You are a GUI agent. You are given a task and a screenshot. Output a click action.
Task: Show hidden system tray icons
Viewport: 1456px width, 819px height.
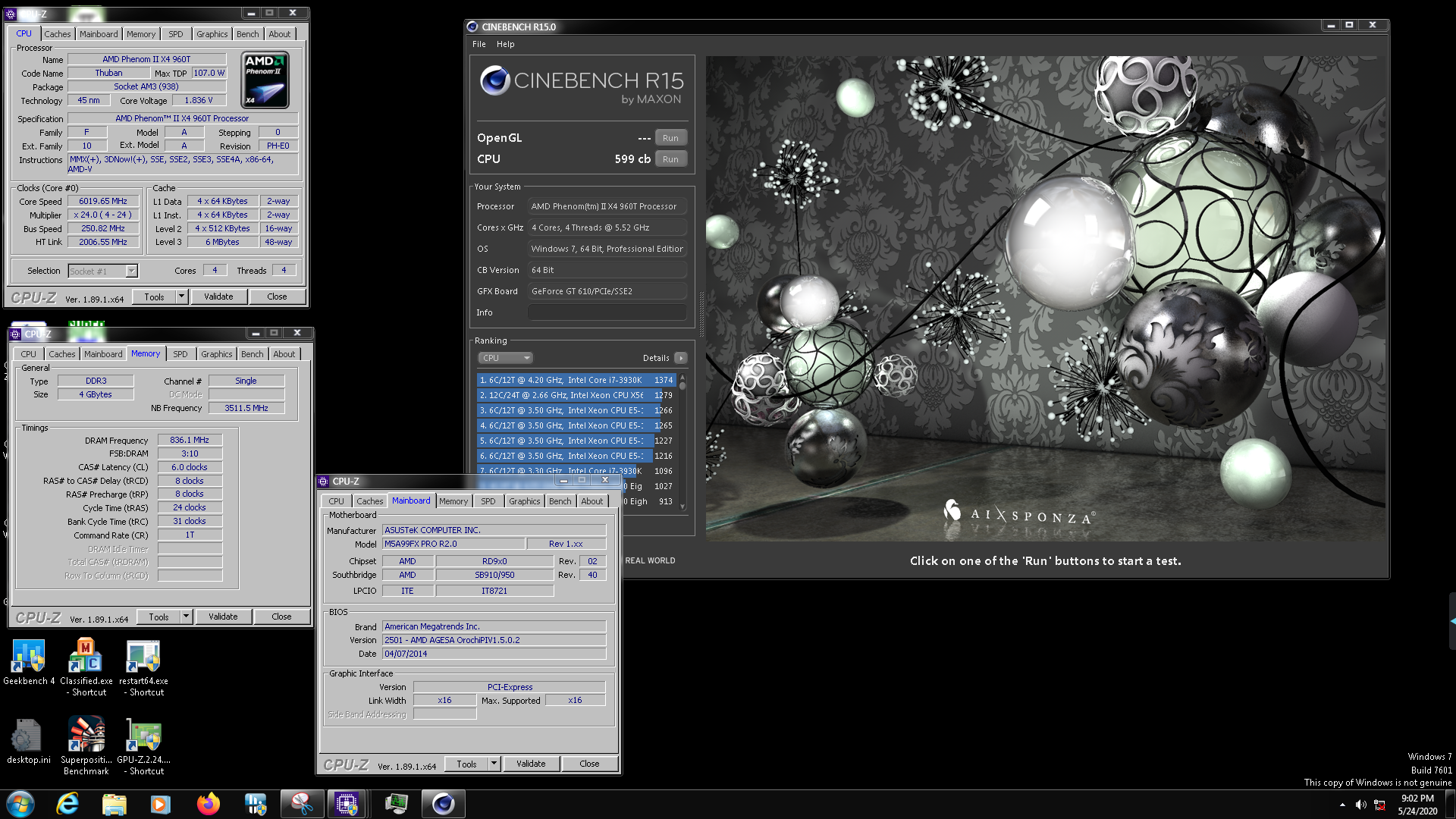click(1342, 805)
